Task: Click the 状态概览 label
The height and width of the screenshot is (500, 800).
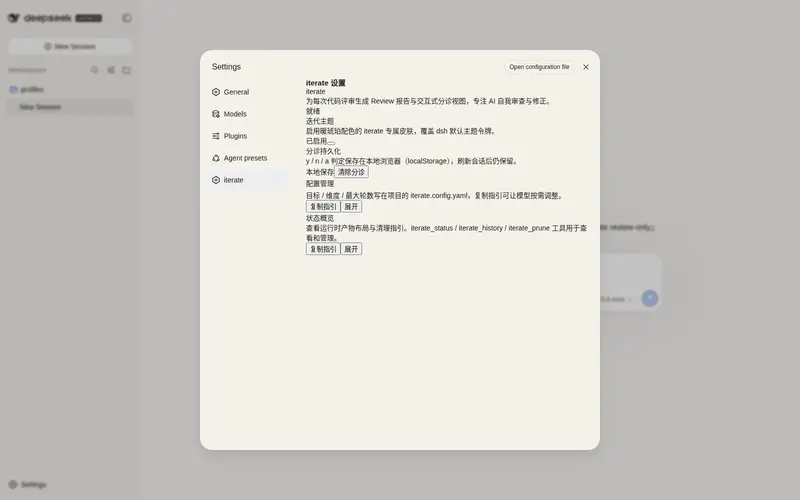Action: (320, 218)
